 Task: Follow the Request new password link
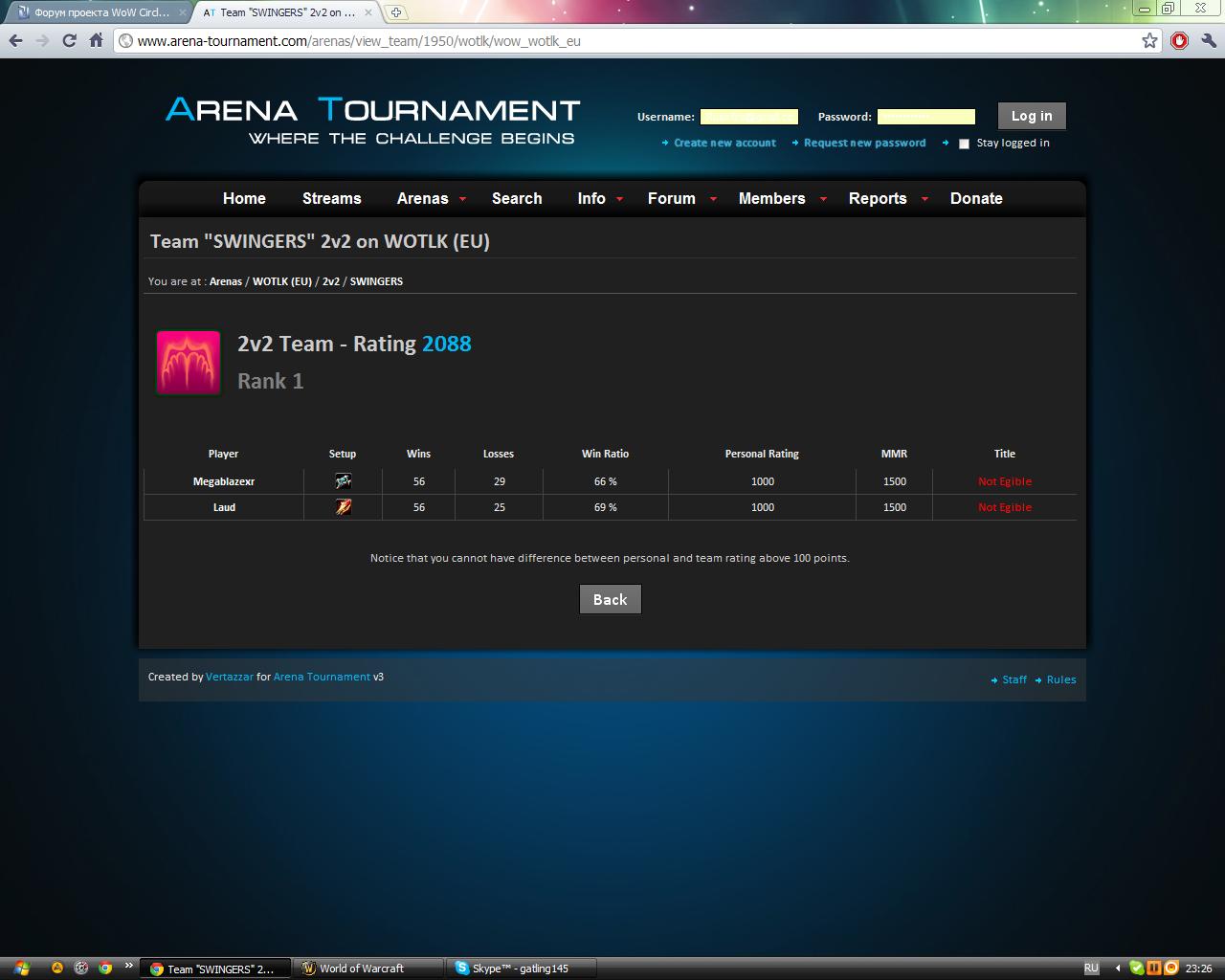coord(864,143)
